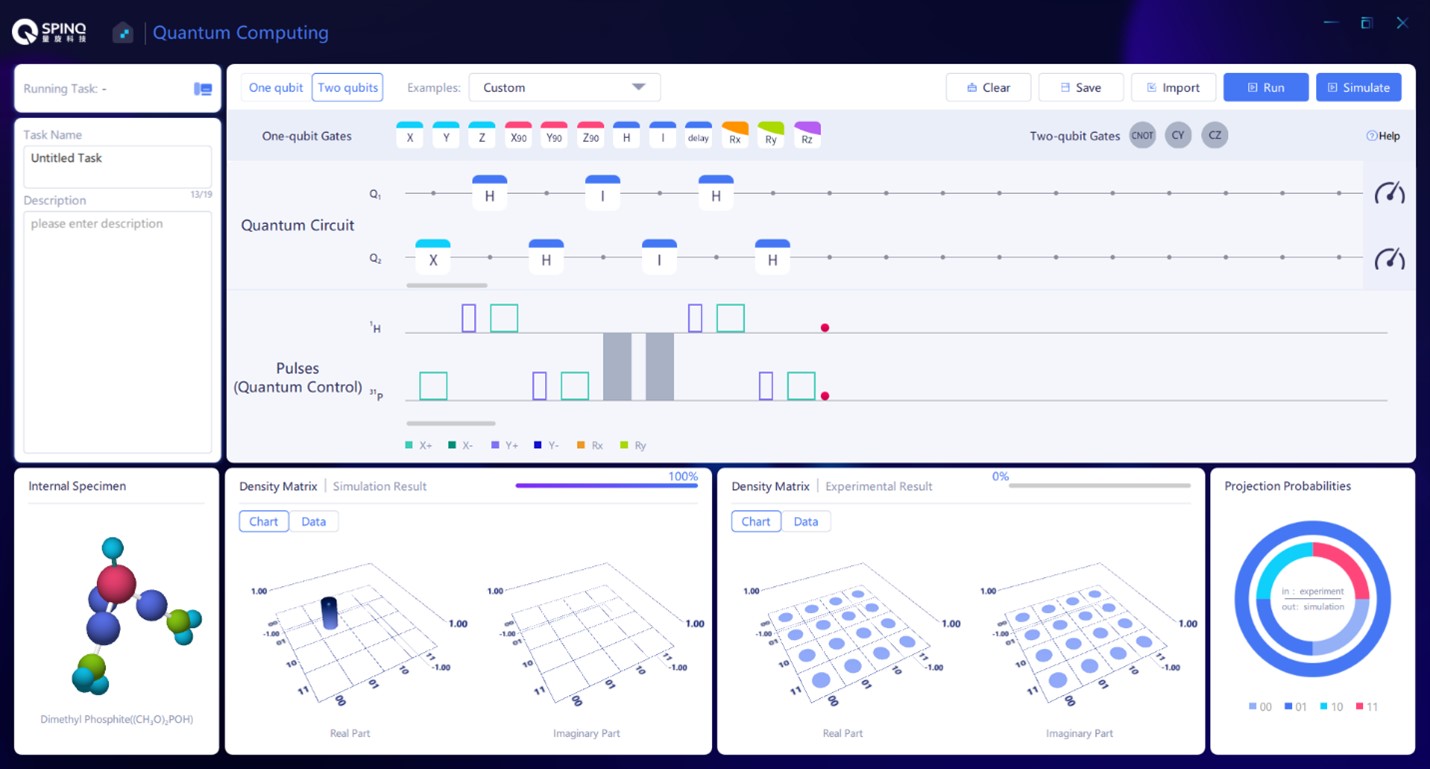Viewport: 1430px width, 769px height.
Task: Click the measurement gauge on the Q1 line
Action: [1390, 193]
